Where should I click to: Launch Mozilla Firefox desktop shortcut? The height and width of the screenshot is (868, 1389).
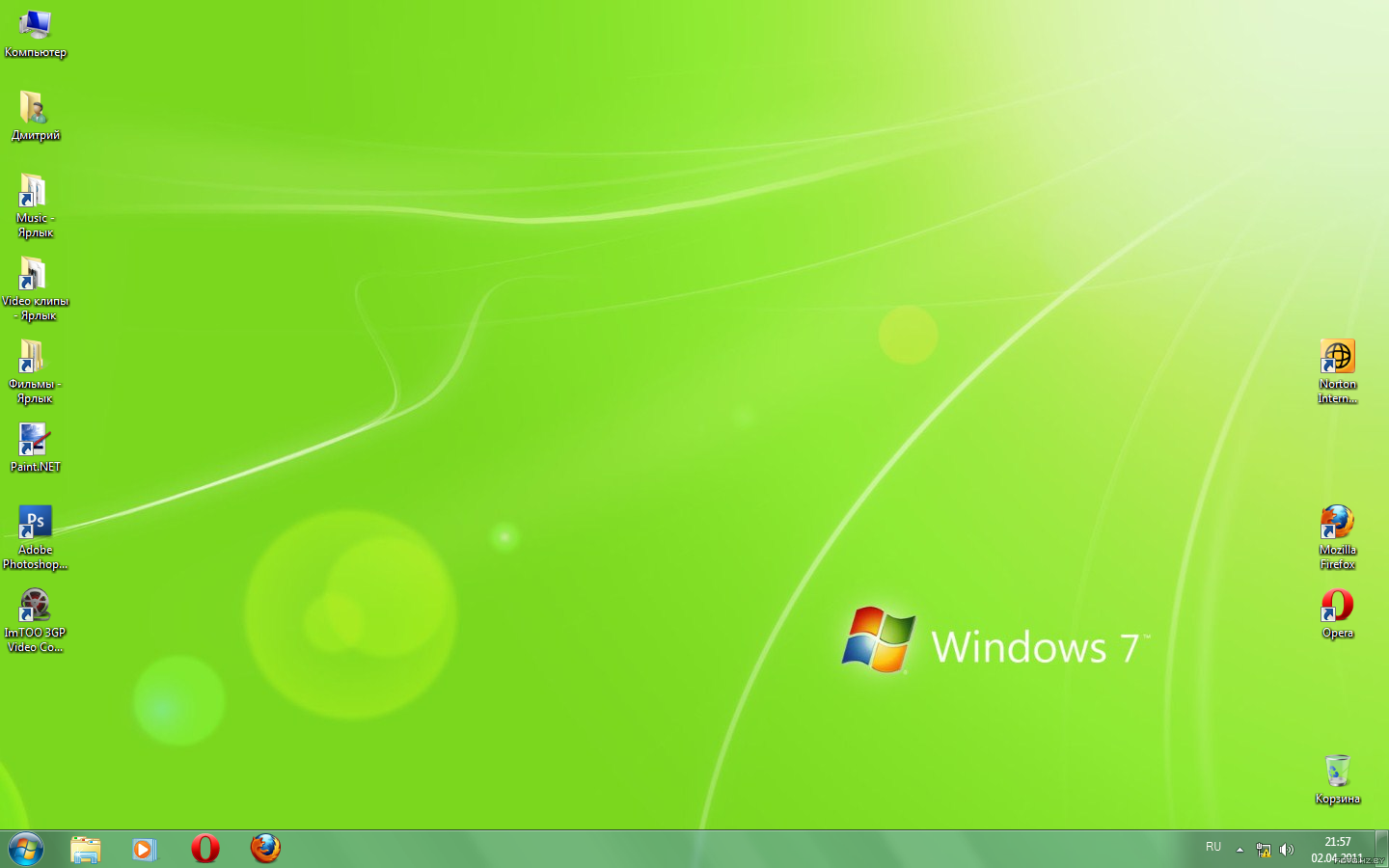(x=1338, y=538)
